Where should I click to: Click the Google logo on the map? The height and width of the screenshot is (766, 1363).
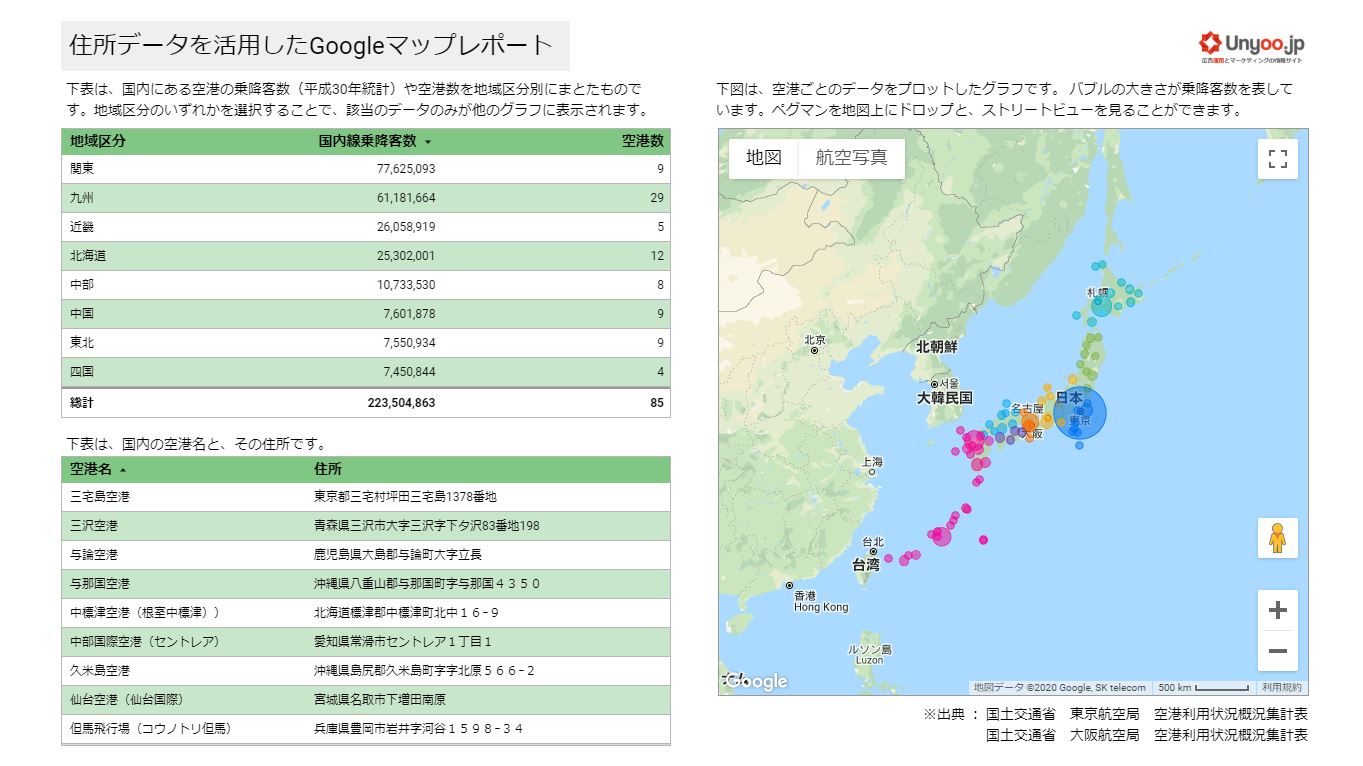[x=756, y=681]
